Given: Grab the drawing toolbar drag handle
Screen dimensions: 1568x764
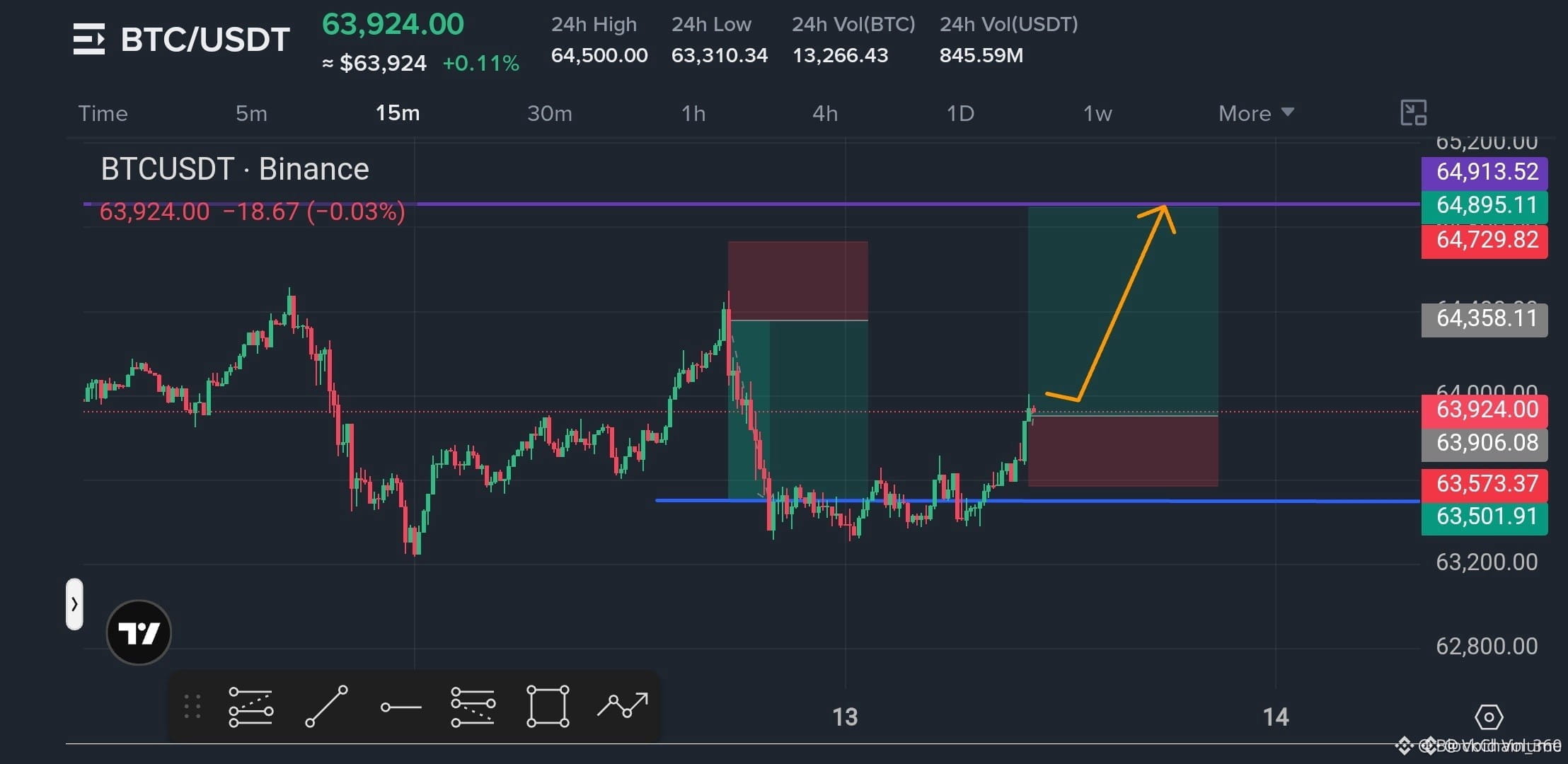Looking at the screenshot, I should pos(192,706).
